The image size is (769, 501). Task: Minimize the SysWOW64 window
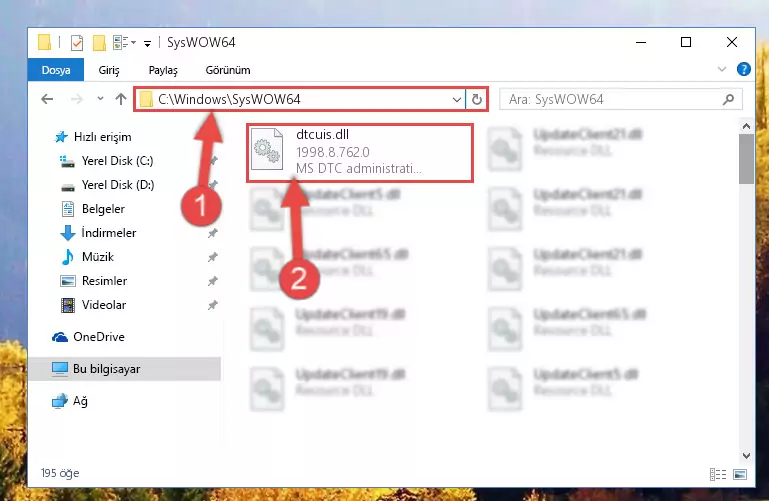tap(641, 43)
